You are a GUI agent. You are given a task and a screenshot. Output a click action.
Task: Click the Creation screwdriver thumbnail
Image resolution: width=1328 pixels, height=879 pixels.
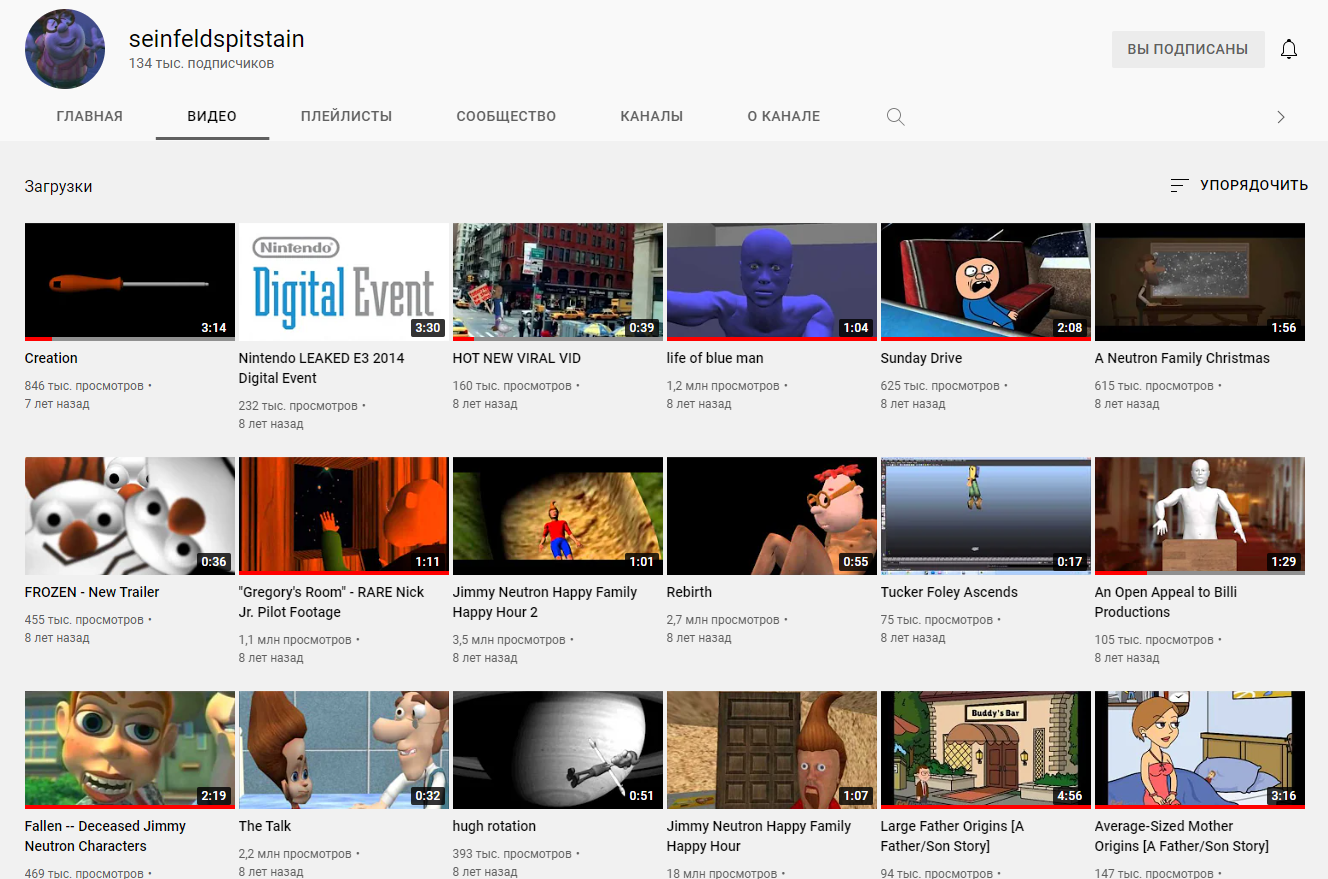(x=130, y=282)
